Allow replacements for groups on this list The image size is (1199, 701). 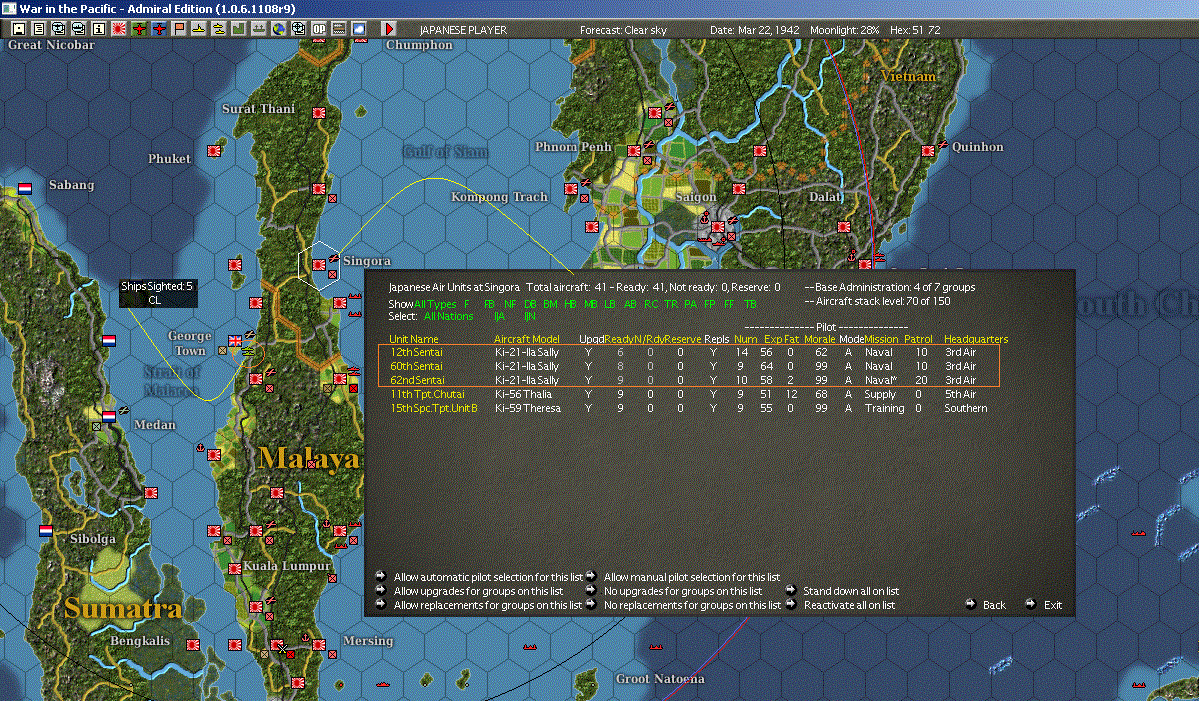pyautogui.click(x=488, y=605)
